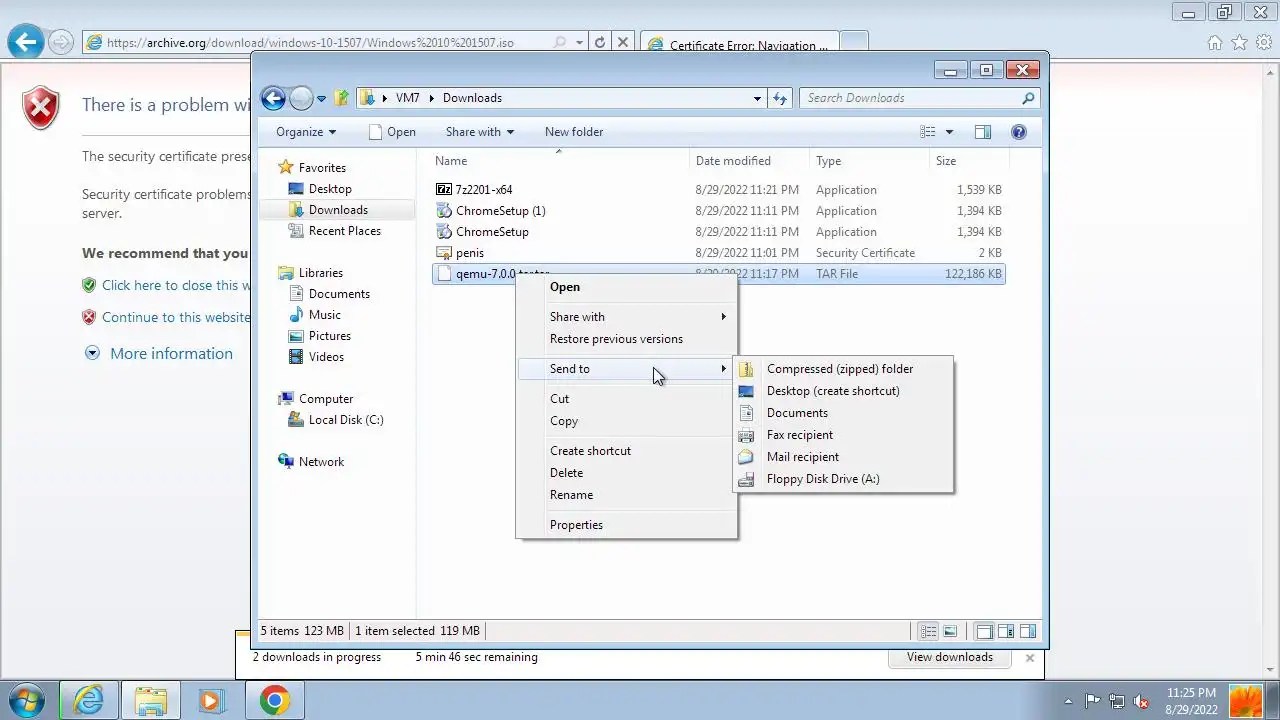The width and height of the screenshot is (1280, 720).
Task: Click Explorer back navigation arrow
Action: [x=273, y=98]
